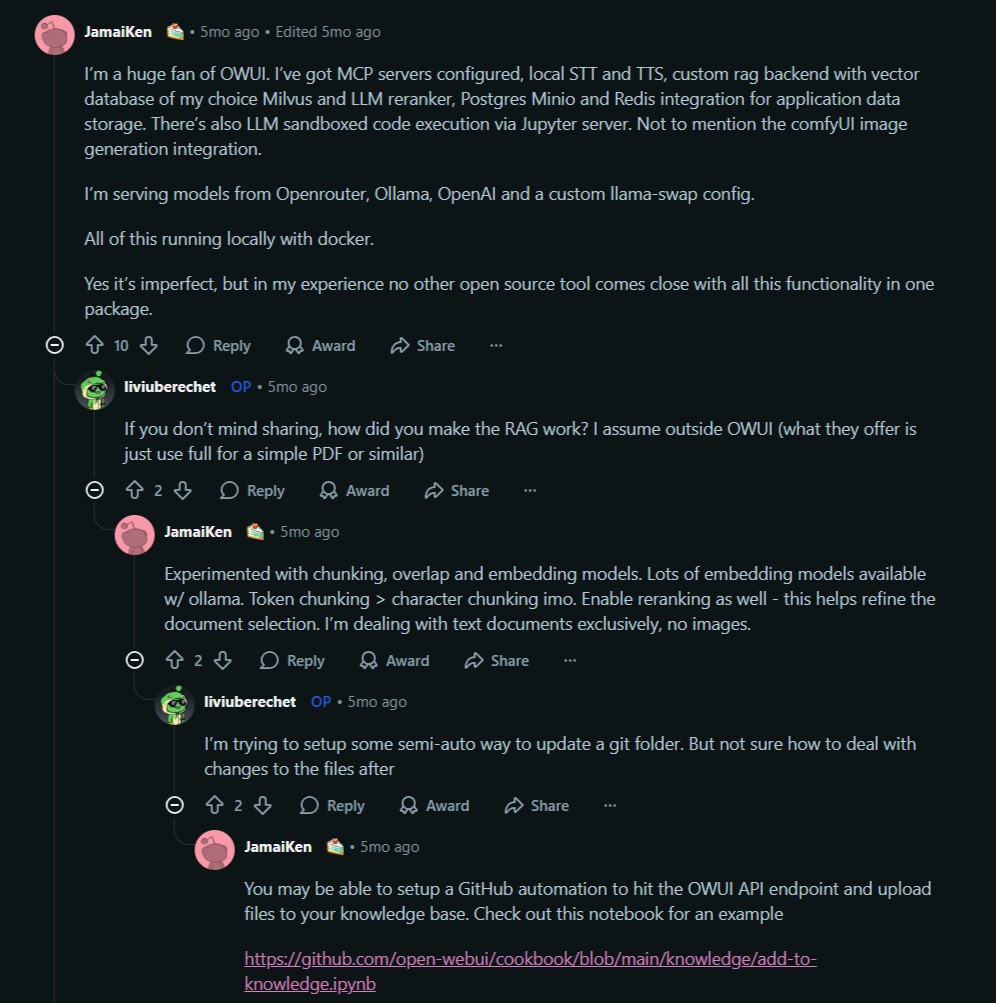Award the comment about chunking and reranking
This screenshot has height=1003, width=996.
[395, 660]
